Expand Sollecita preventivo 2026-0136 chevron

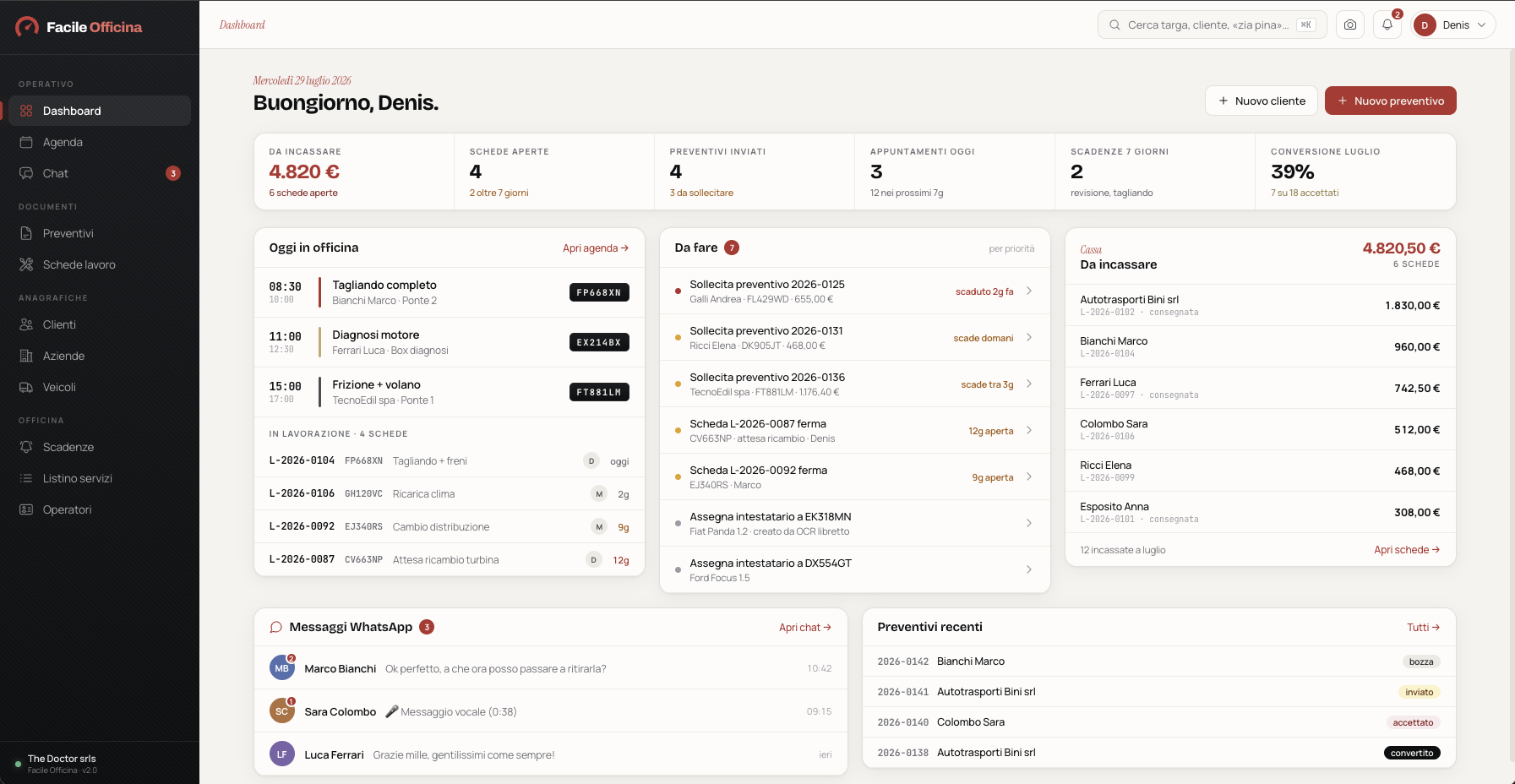(x=1029, y=384)
